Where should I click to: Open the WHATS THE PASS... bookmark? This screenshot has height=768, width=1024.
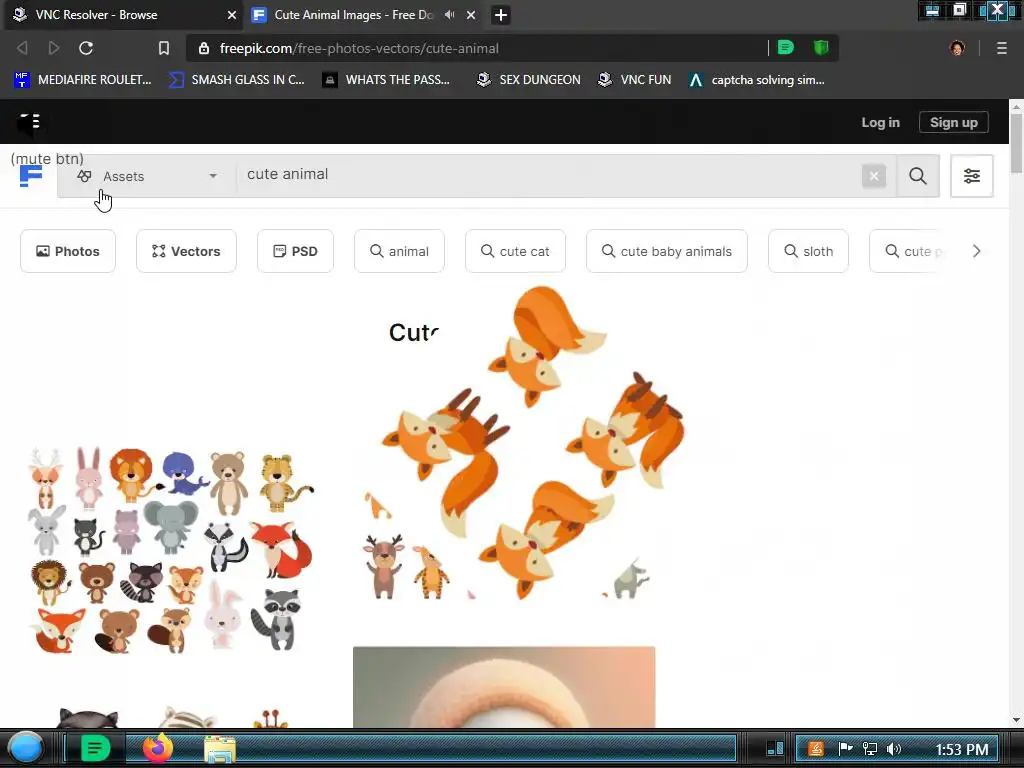click(x=387, y=80)
